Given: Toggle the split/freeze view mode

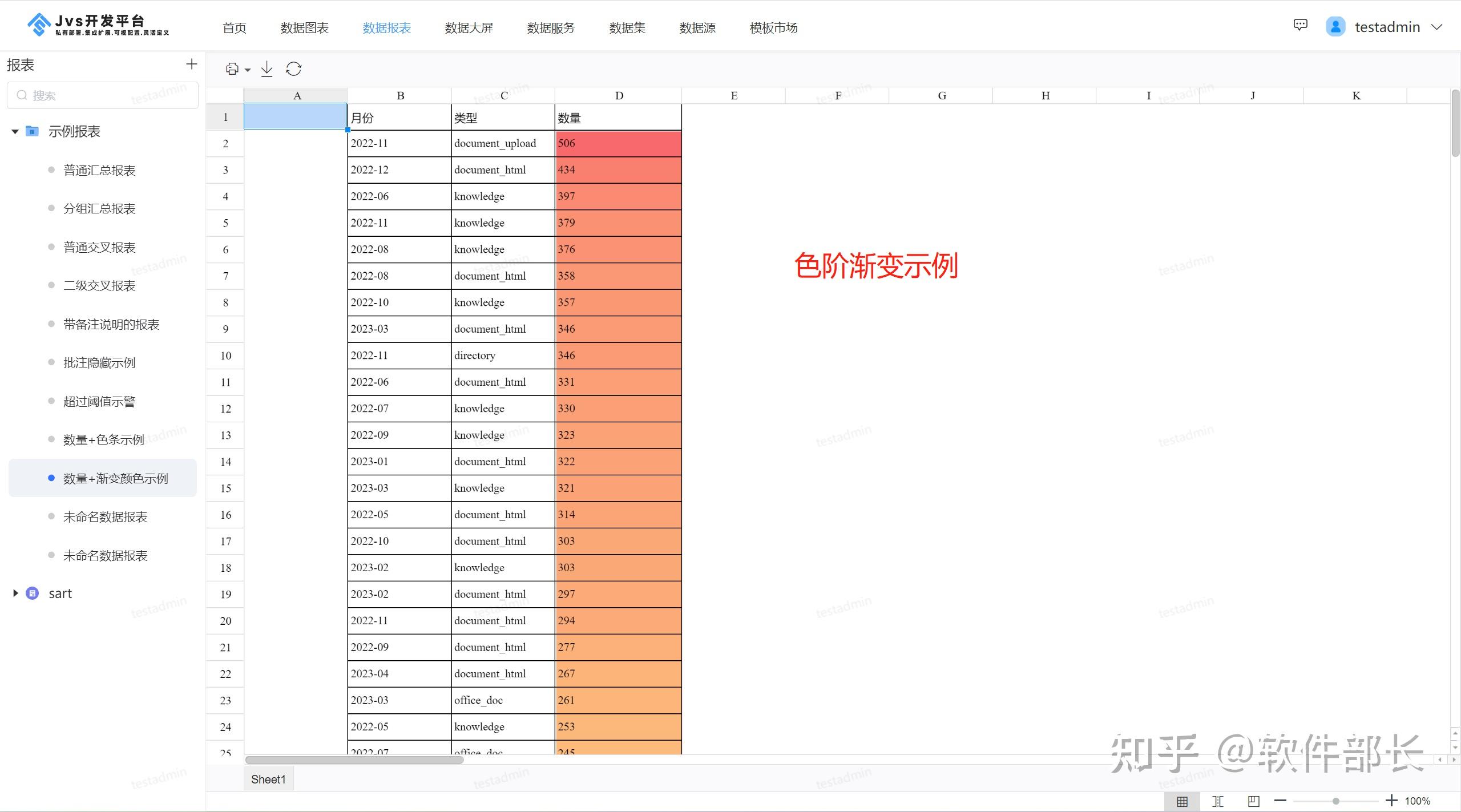Looking at the screenshot, I should [x=1218, y=801].
